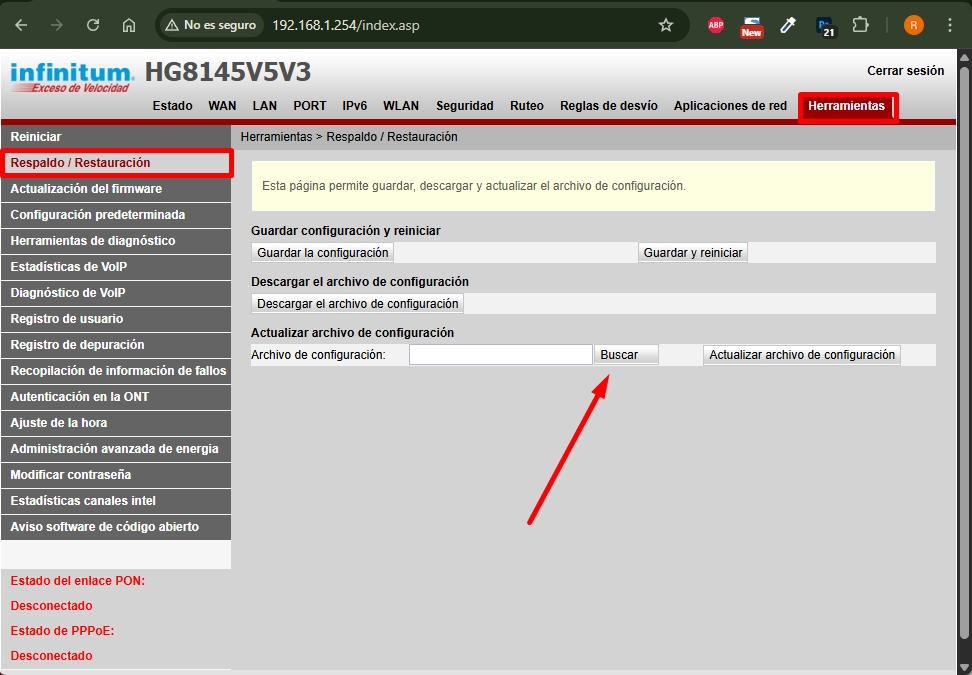Open the Seguridad tab

point(467,105)
